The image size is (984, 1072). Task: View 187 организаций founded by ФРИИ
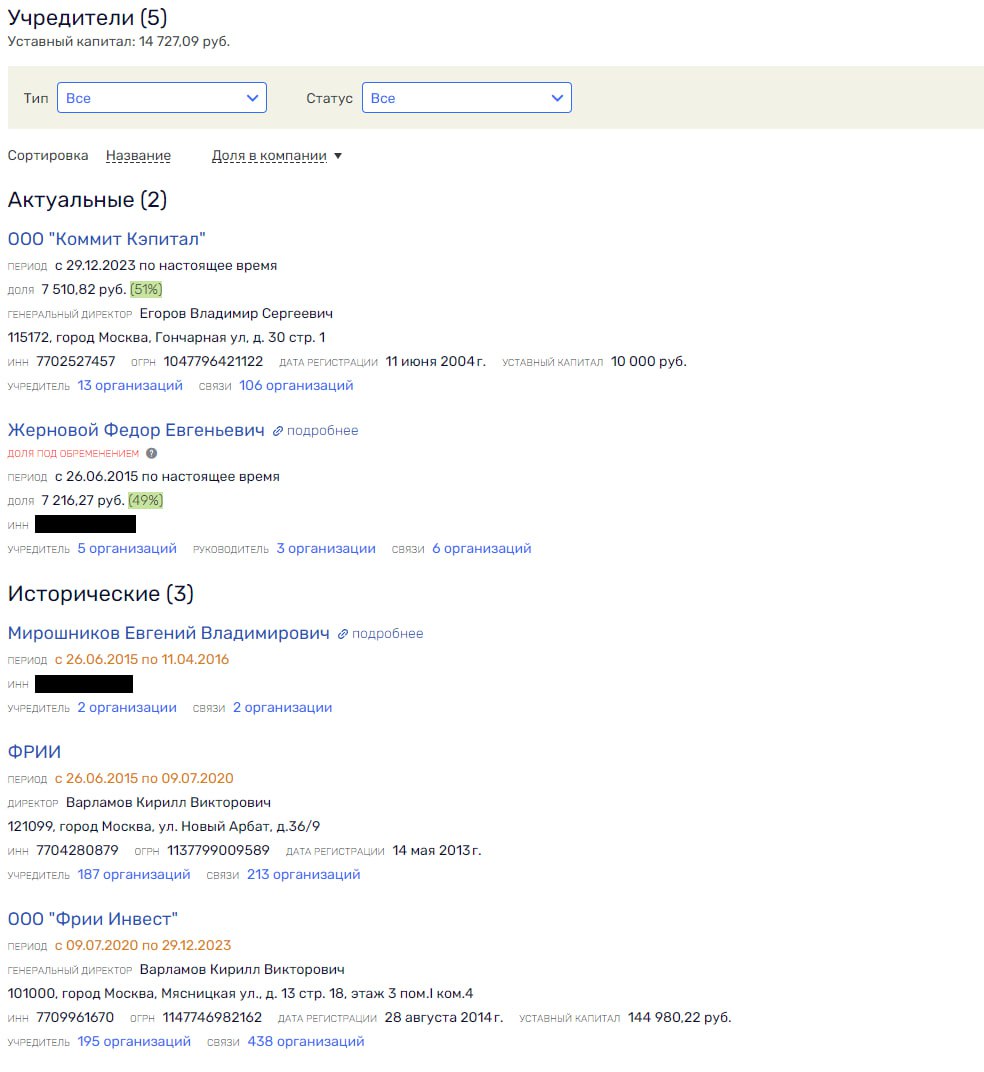133,874
